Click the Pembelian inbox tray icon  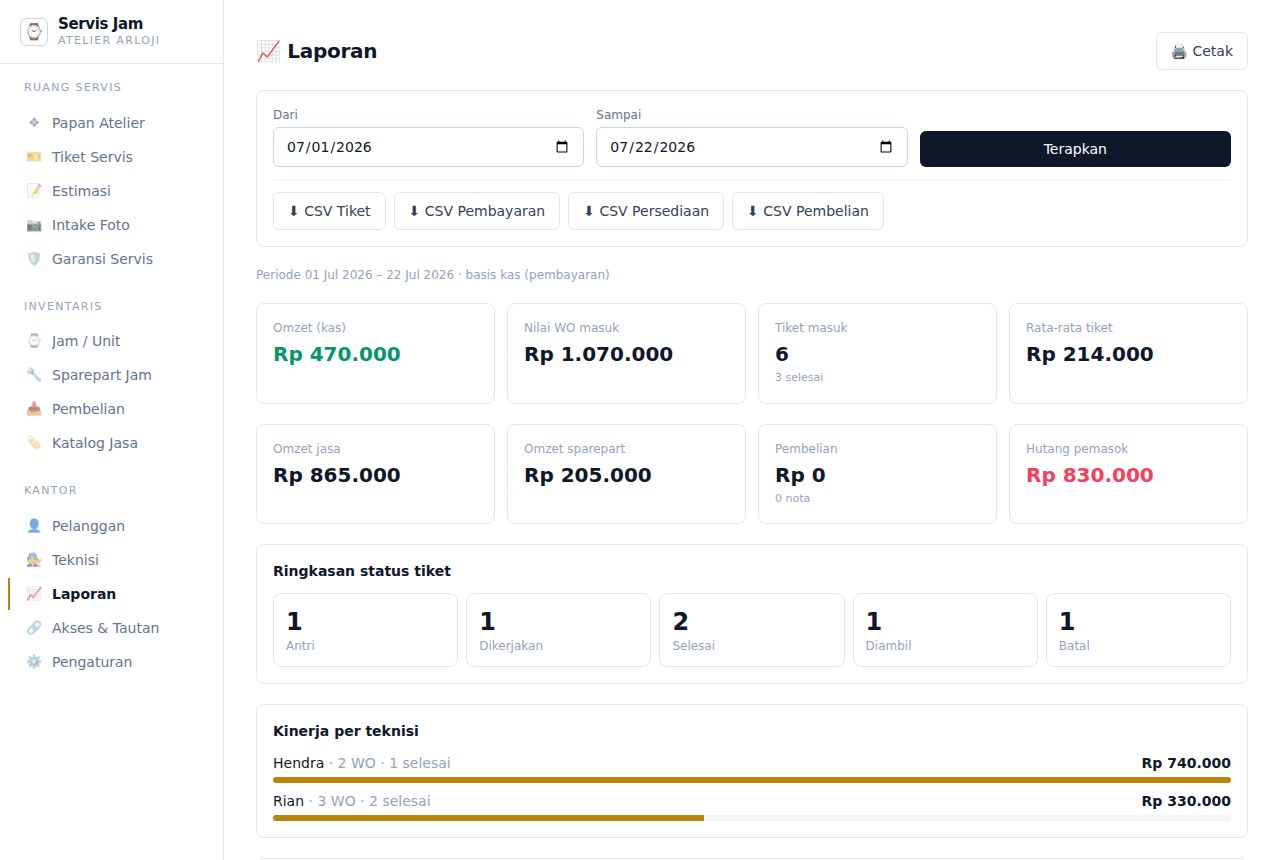pos(34,409)
